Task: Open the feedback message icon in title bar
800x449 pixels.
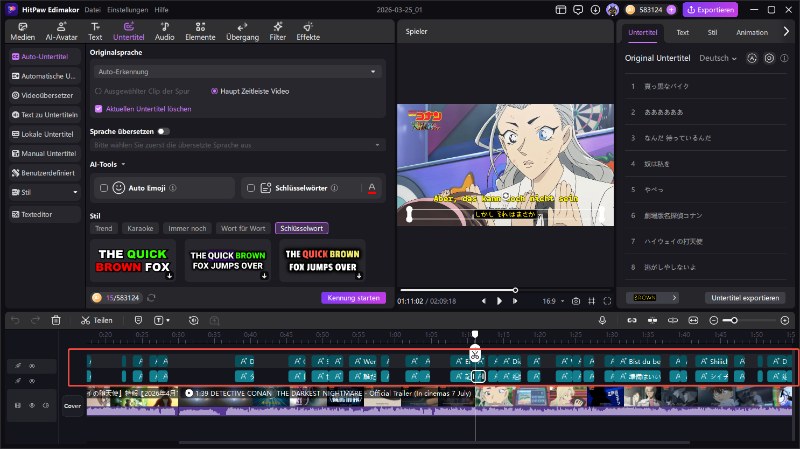Action: [578, 10]
